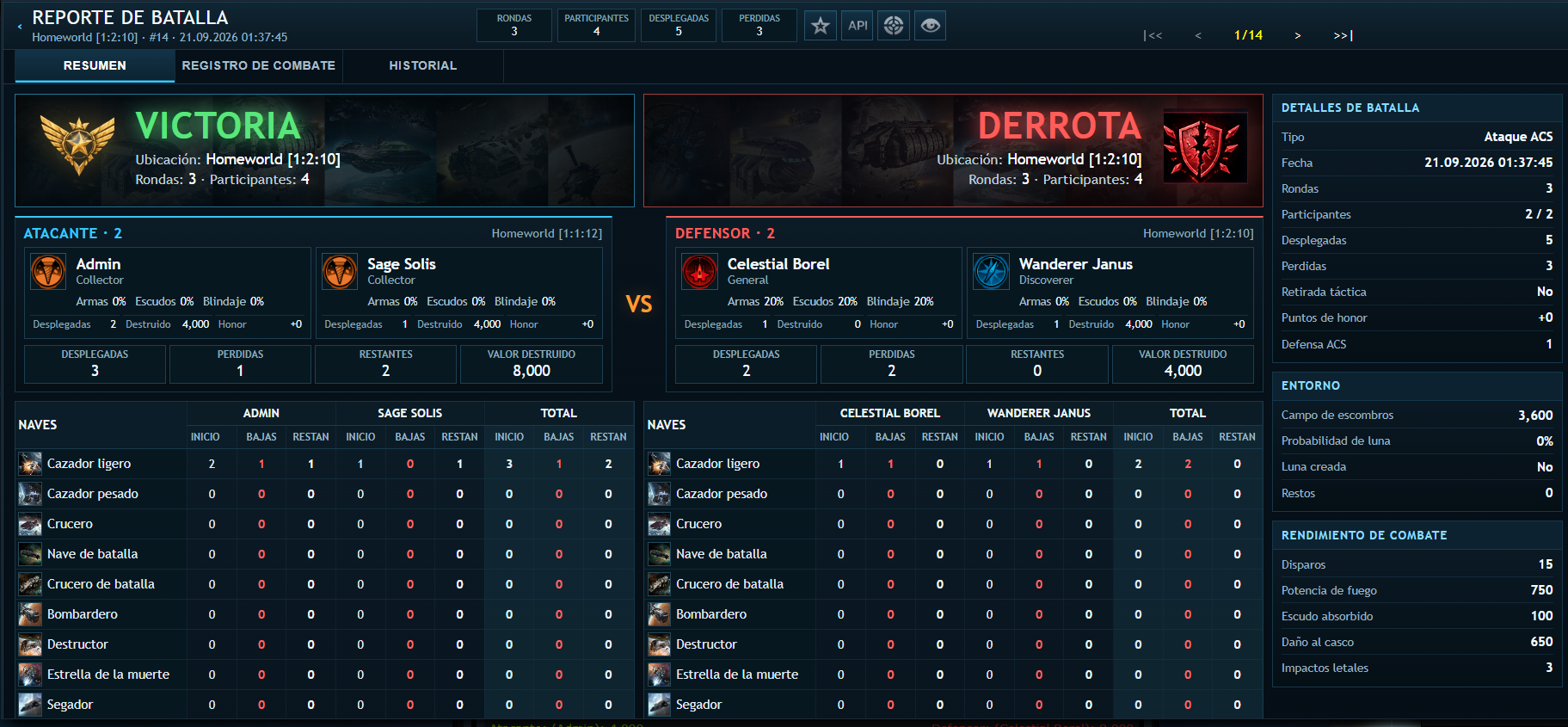Viewport: 1568px width, 727px height.
Task: Click Admin's Collector avatar icon
Action: click(48, 272)
